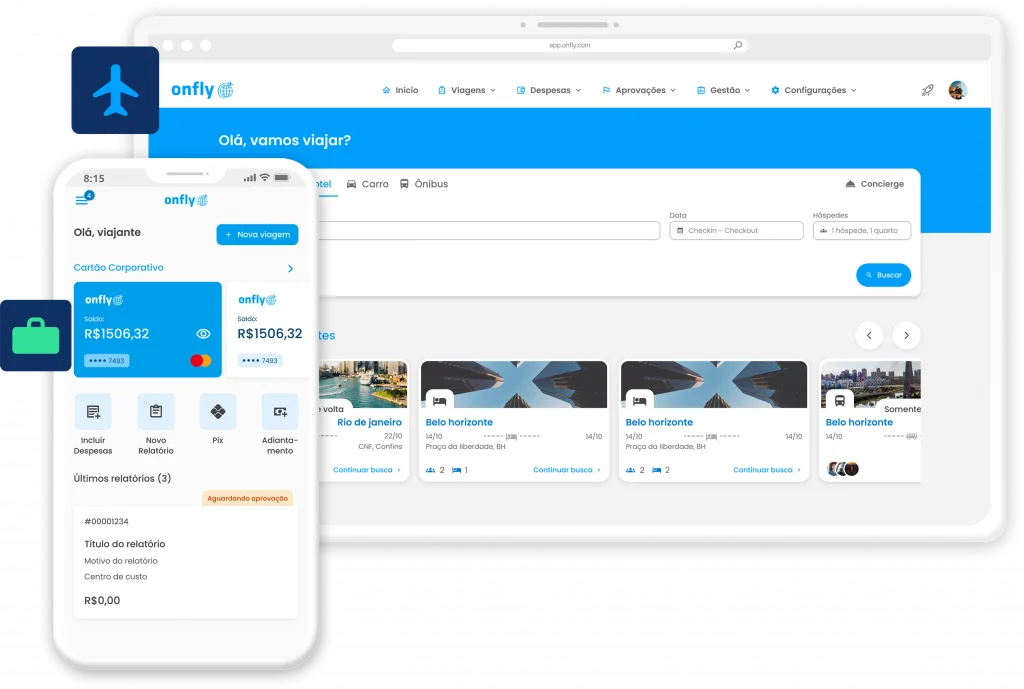Click the Checkin - Checkout date field
Image resolution: width=1024 pixels, height=689 pixels.
[x=736, y=231]
